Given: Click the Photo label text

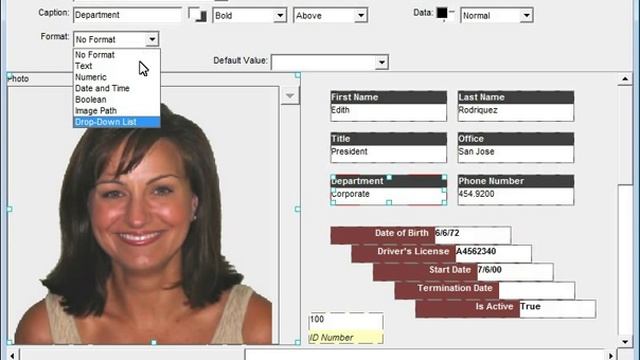Looking at the screenshot, I should click(x=18, y=79).
